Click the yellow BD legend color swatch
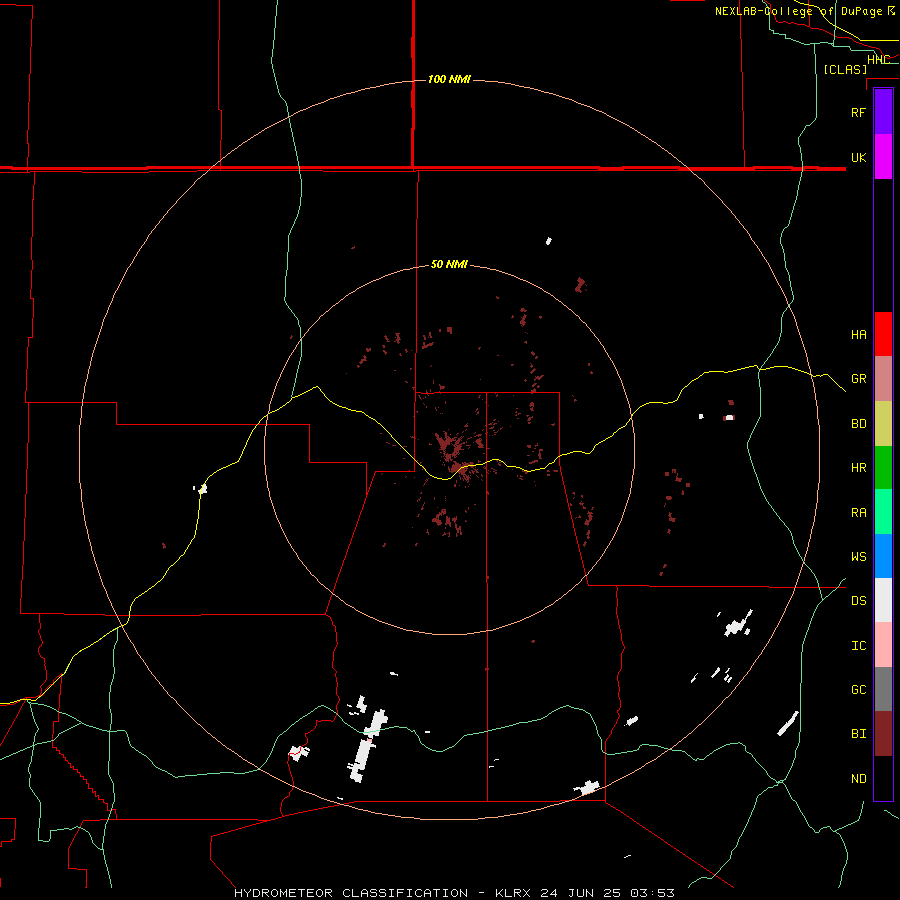The image size is (900, 900). [x=883, y=424]
